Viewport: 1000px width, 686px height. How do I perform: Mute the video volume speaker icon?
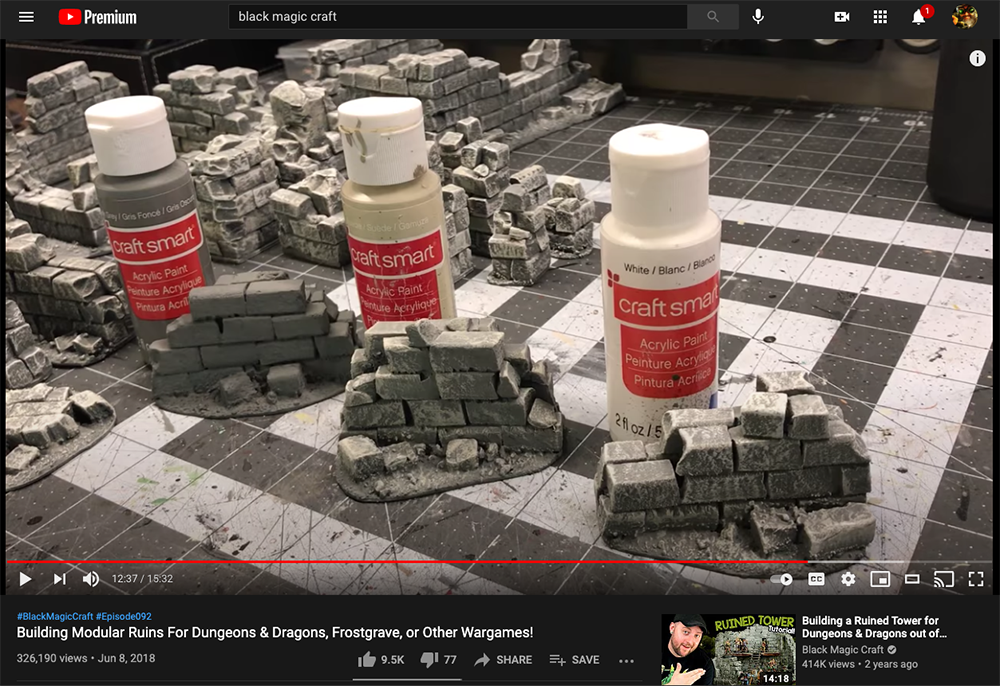pyautogui.click(x=91, y=579)
